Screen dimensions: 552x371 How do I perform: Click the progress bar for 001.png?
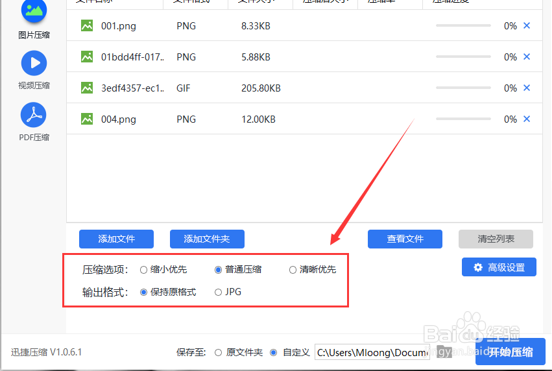(x=463, y=25)
